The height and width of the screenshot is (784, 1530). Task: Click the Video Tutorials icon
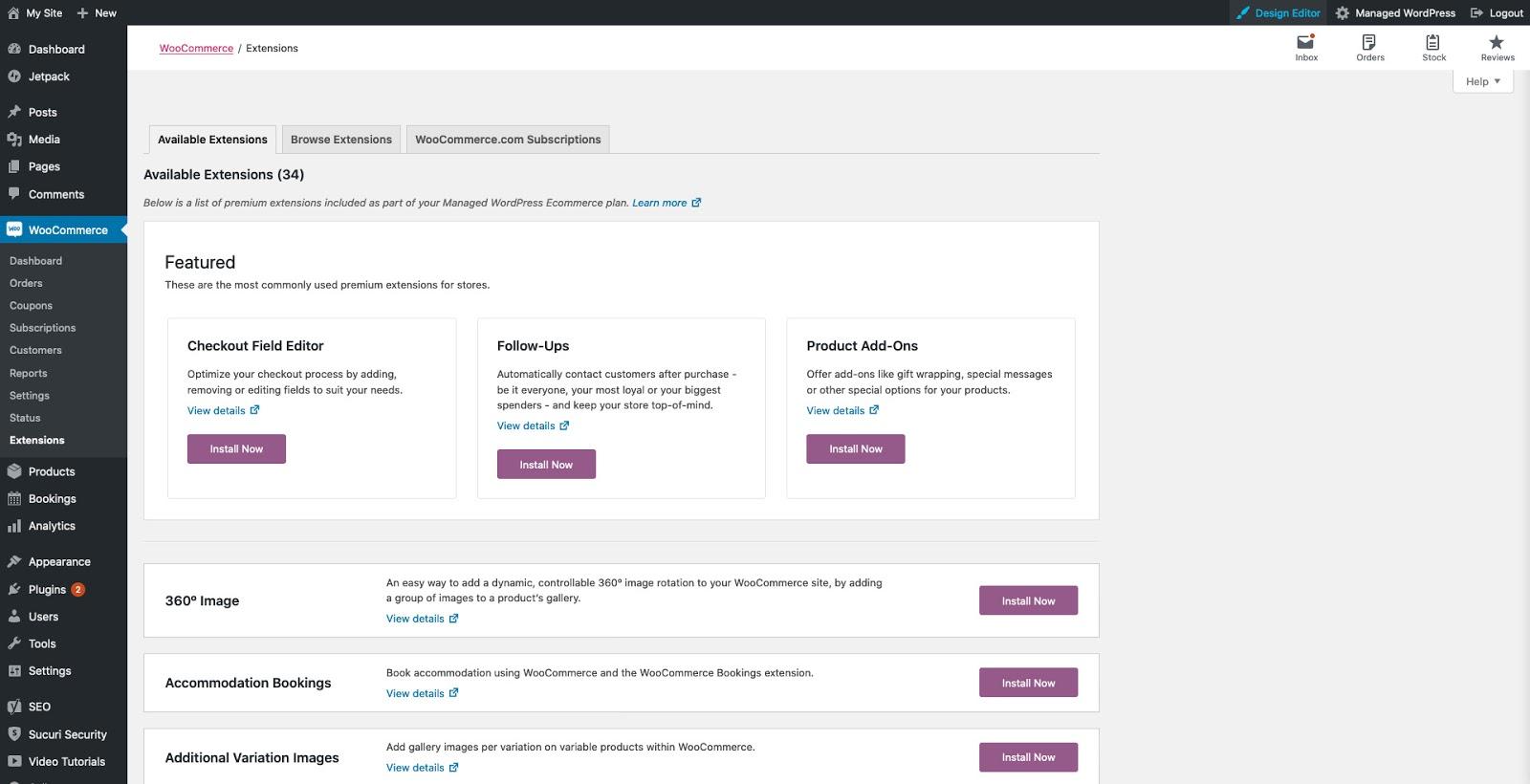pyautogui.click(x=14, y=762)
